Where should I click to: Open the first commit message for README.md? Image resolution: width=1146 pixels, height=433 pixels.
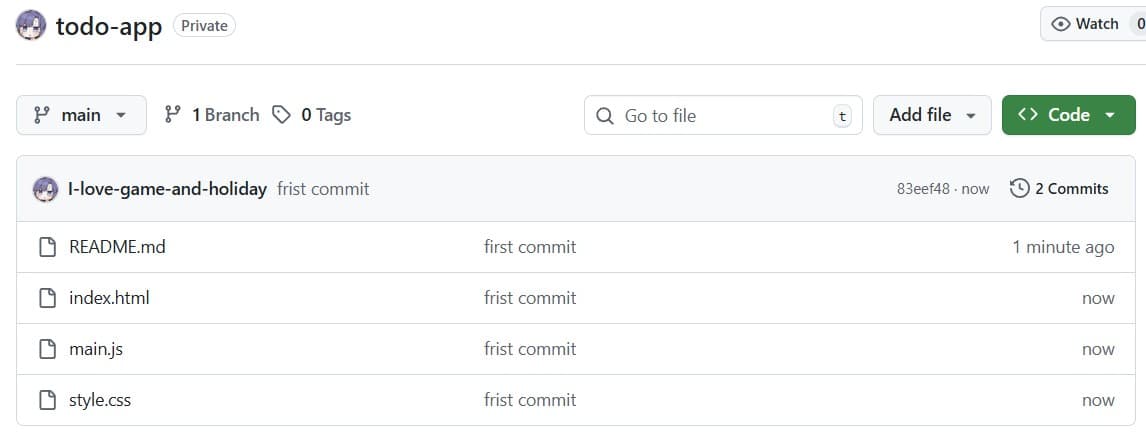pyautogui.click(x=530, y=247)
